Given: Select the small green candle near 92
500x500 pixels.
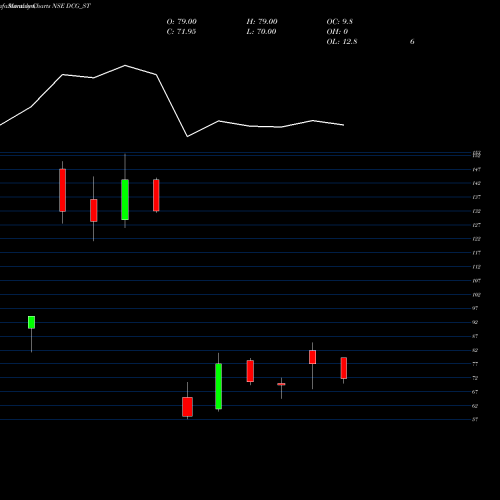Looking at the screenshot, I should coord(31,322).
